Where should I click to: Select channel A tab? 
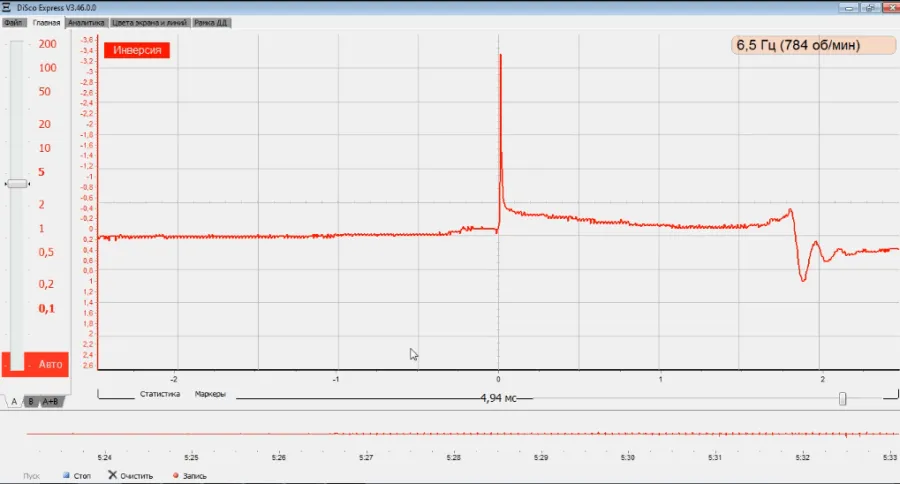pyautogui.click(x=13, y=401)
